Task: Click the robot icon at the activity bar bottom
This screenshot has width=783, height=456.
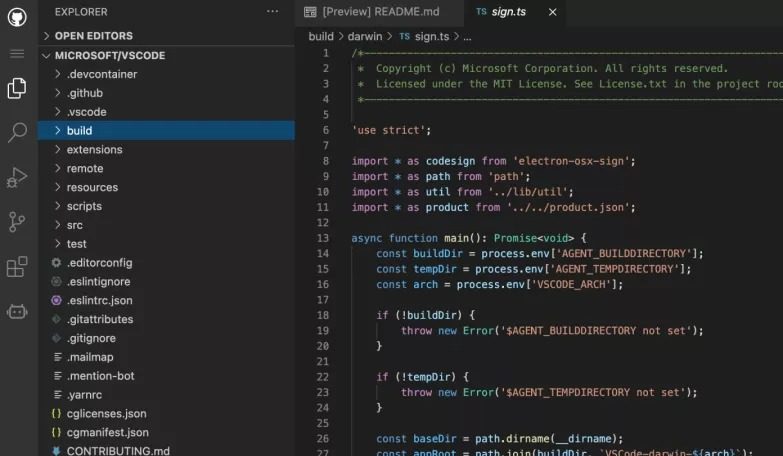Action: click(x=17, y=311)
